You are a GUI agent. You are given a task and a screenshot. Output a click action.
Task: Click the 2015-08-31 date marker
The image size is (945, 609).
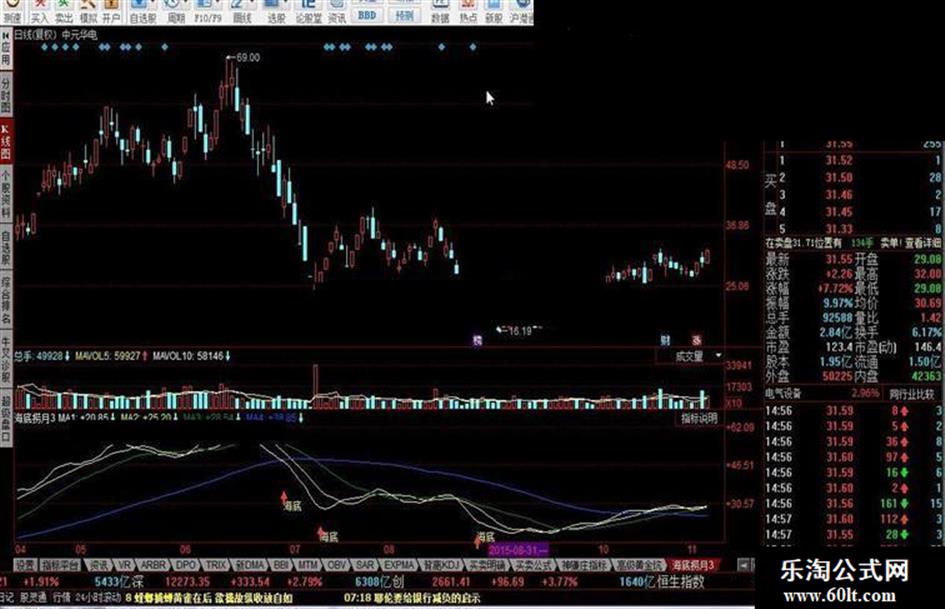[518, 550]
